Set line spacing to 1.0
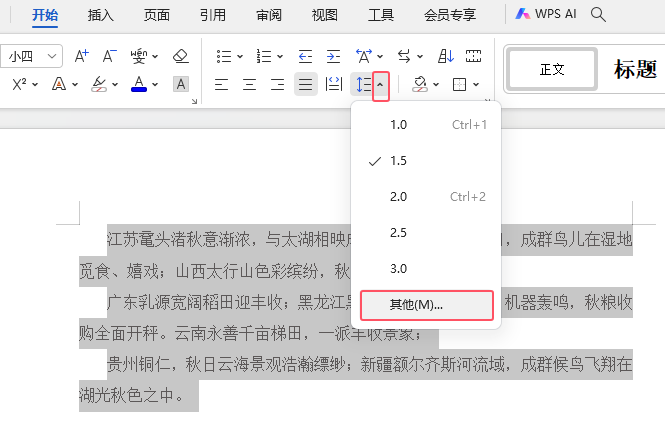 [x=426, y=125]
